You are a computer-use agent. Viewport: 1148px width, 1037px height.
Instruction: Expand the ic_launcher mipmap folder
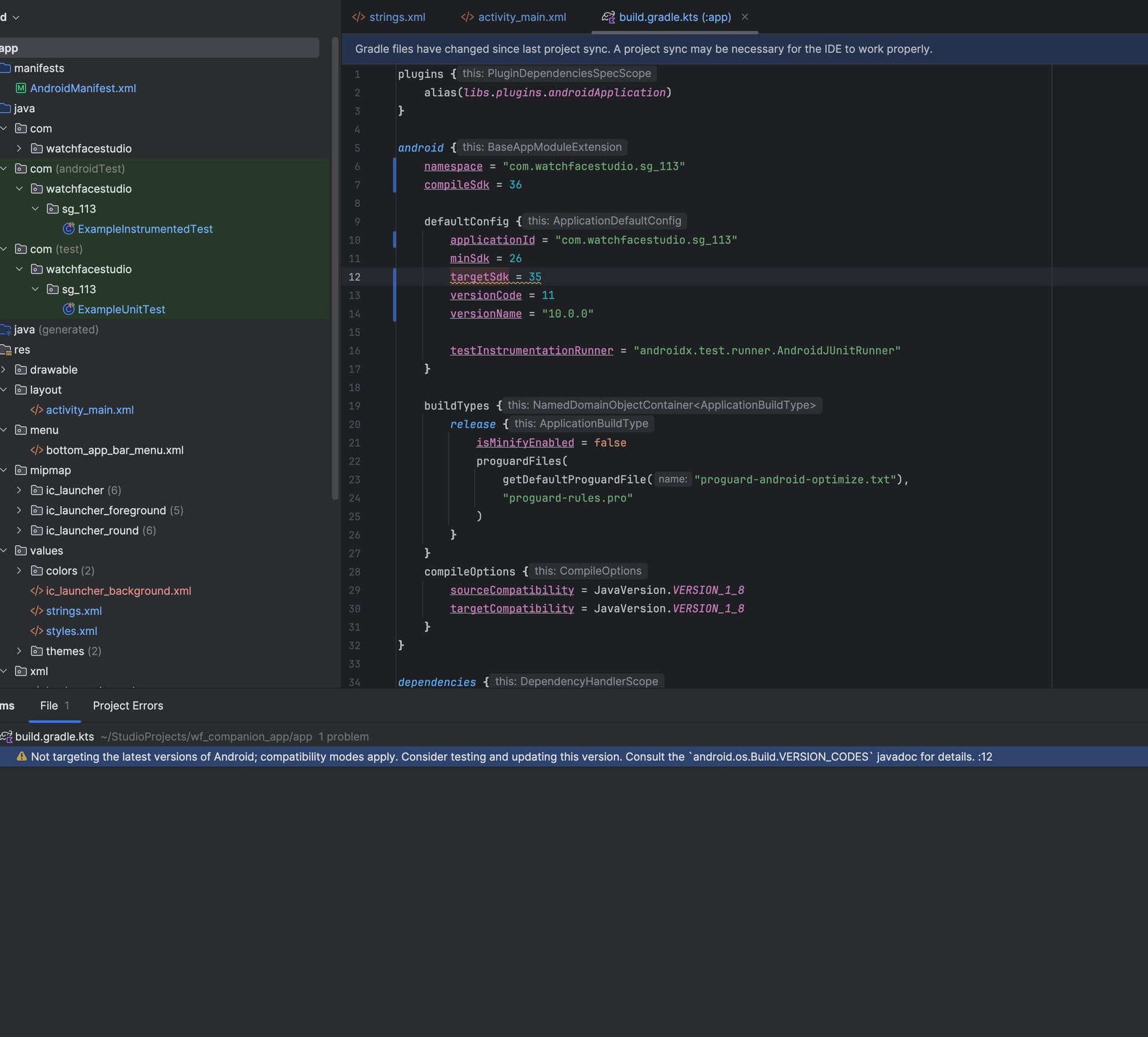tap(19, 491)
